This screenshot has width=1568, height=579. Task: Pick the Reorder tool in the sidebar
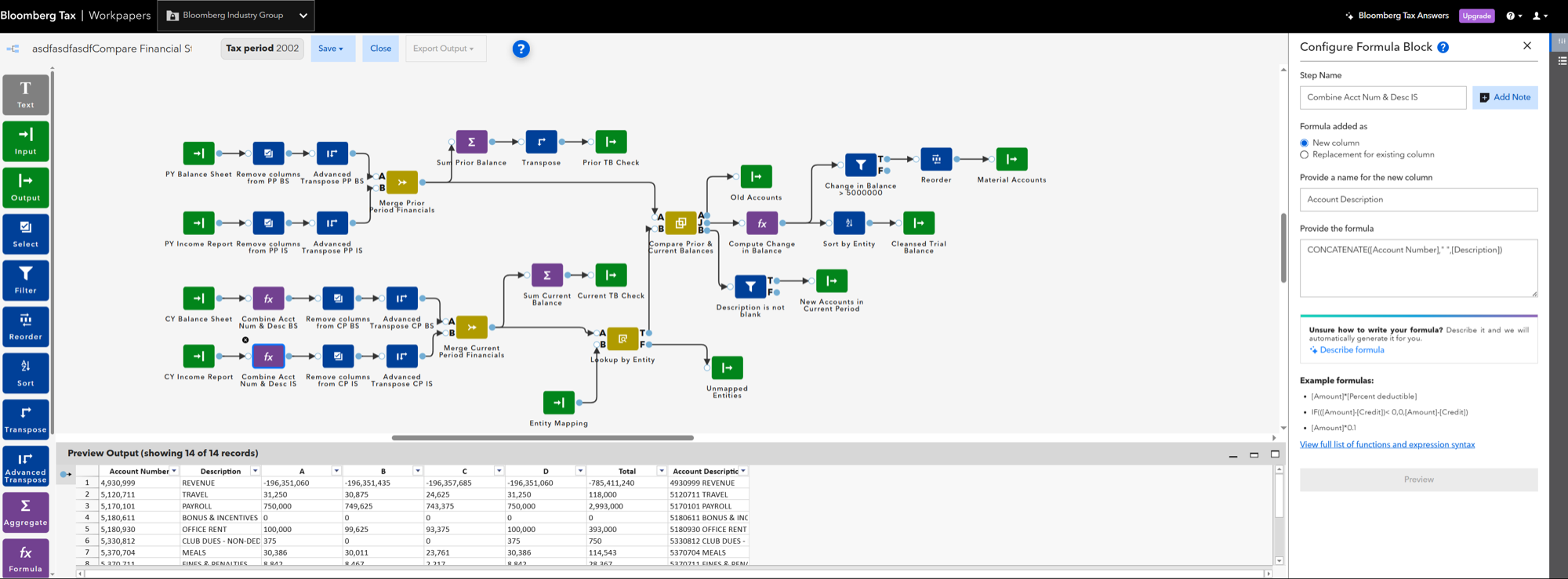pos(25,327)
